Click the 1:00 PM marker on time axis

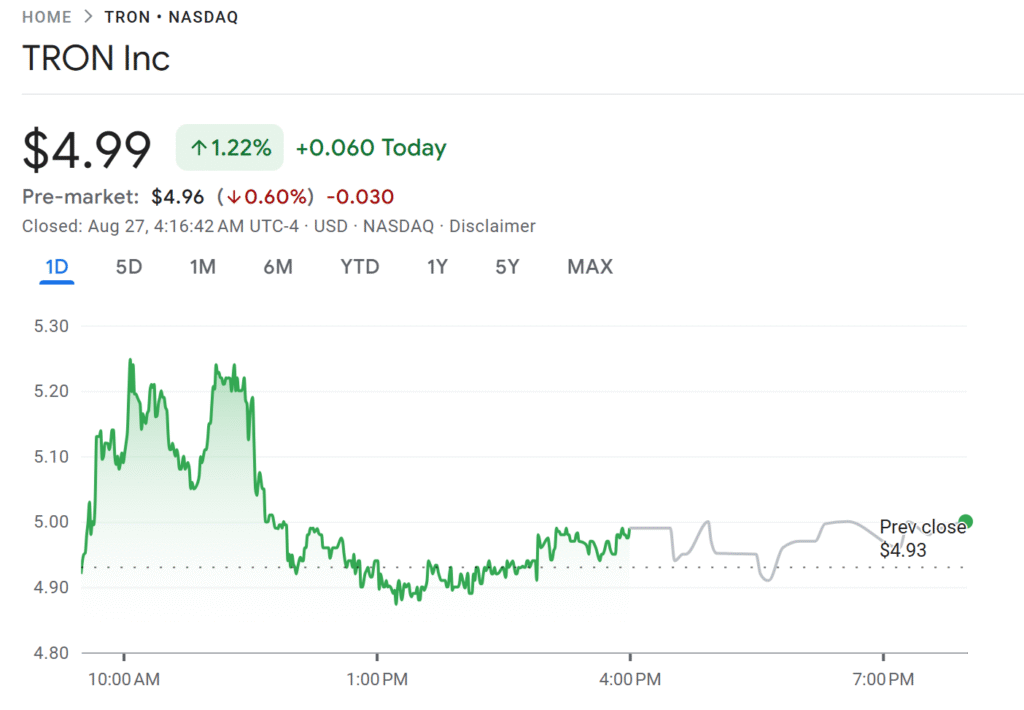click(x=376, y=680)
